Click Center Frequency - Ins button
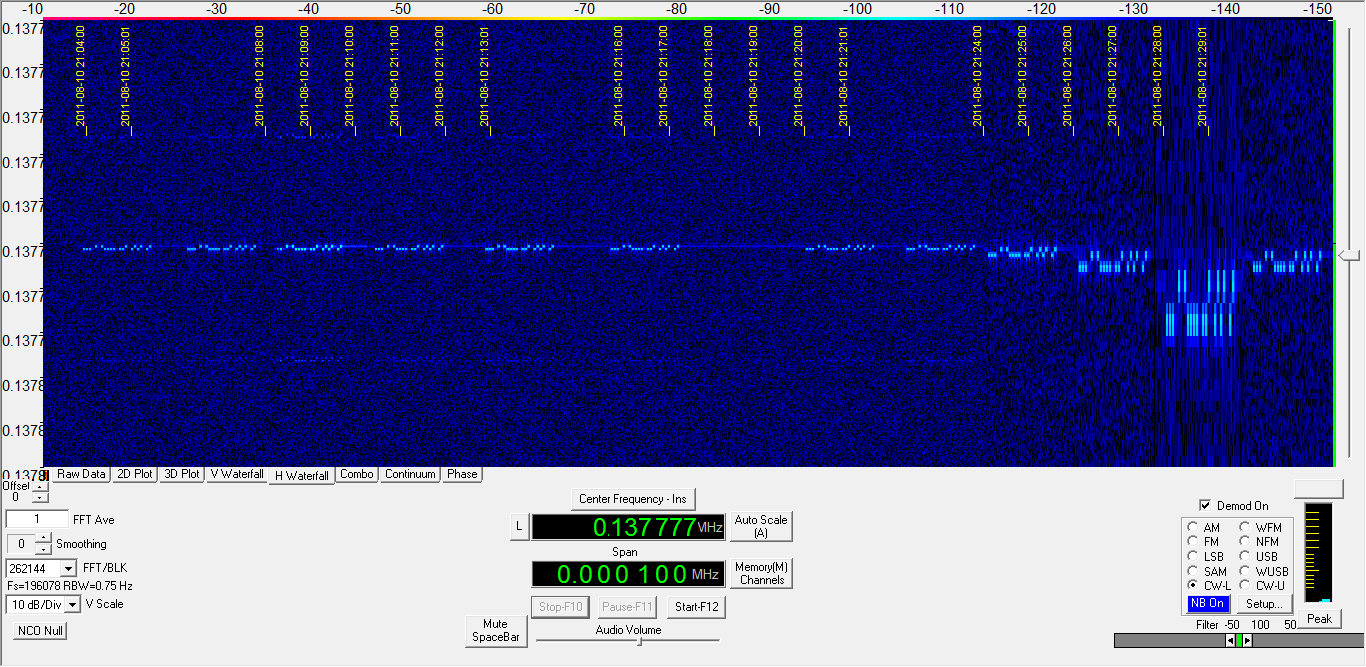This screenshot has width=1366, height=667. click(x=633, y=498)
